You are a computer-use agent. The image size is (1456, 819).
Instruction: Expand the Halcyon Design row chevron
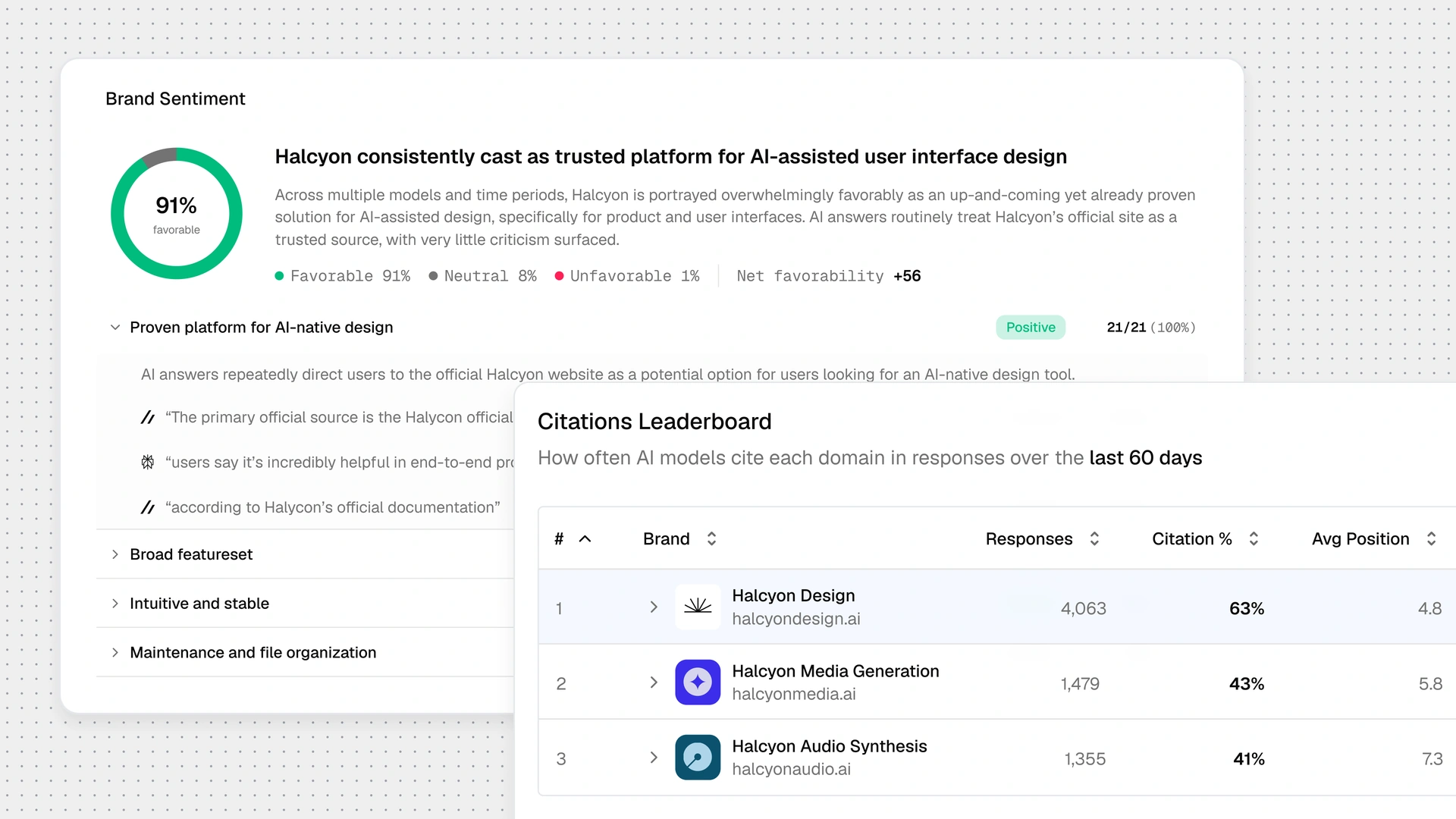tap(654, 607)
